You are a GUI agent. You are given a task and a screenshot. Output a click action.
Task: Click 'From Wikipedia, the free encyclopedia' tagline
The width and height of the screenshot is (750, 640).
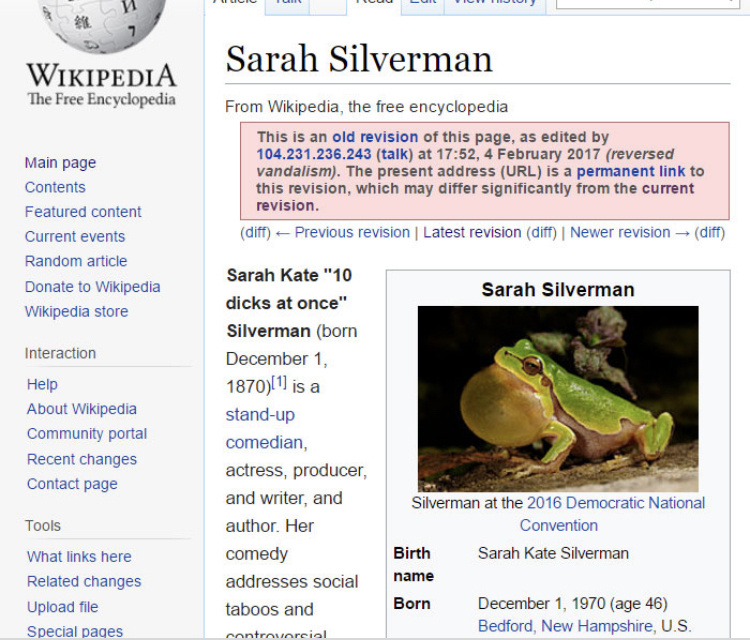pyautogui.click(x=366, y=107)
